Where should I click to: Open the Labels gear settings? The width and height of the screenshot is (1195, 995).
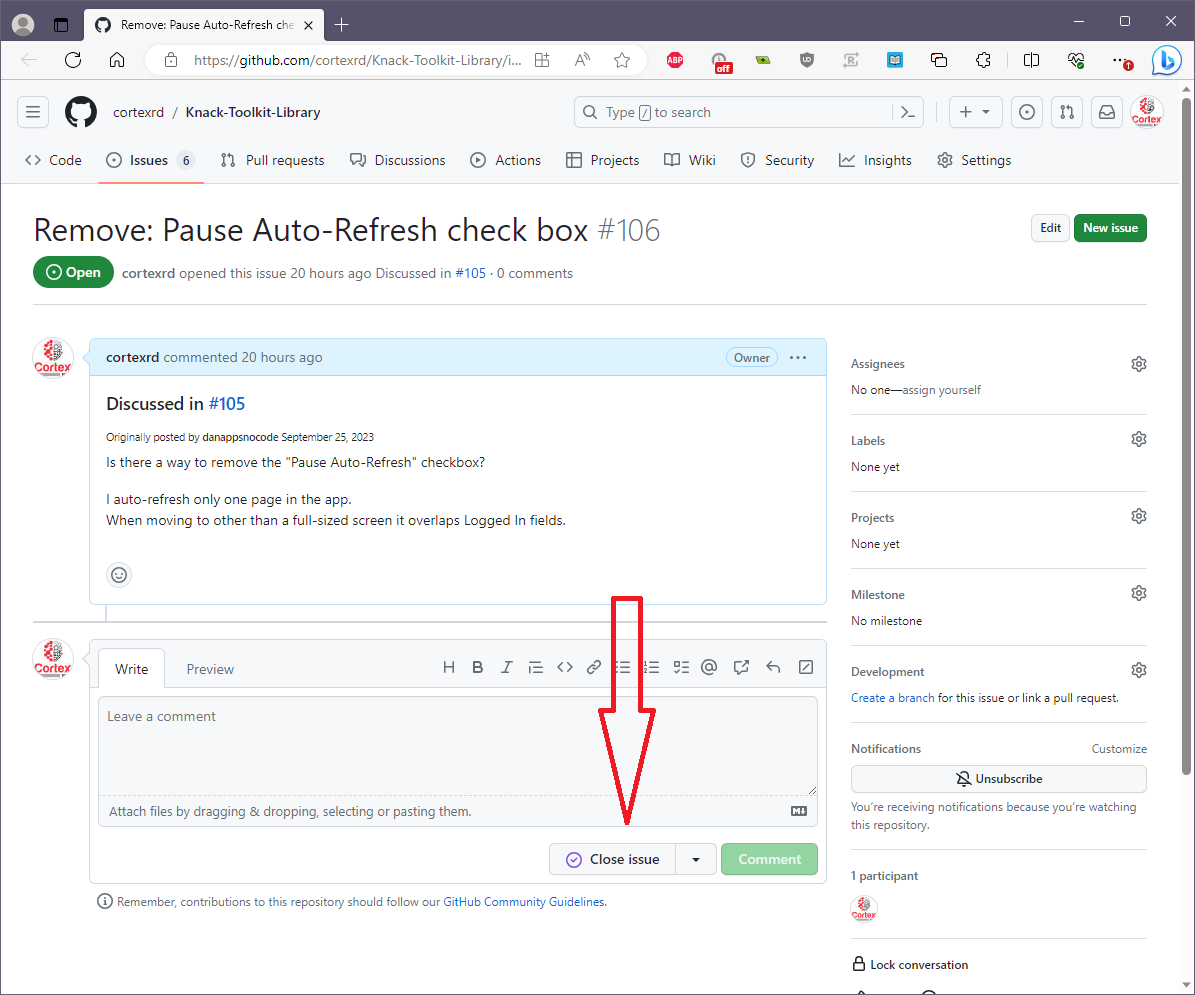[x=1139, y=439]
